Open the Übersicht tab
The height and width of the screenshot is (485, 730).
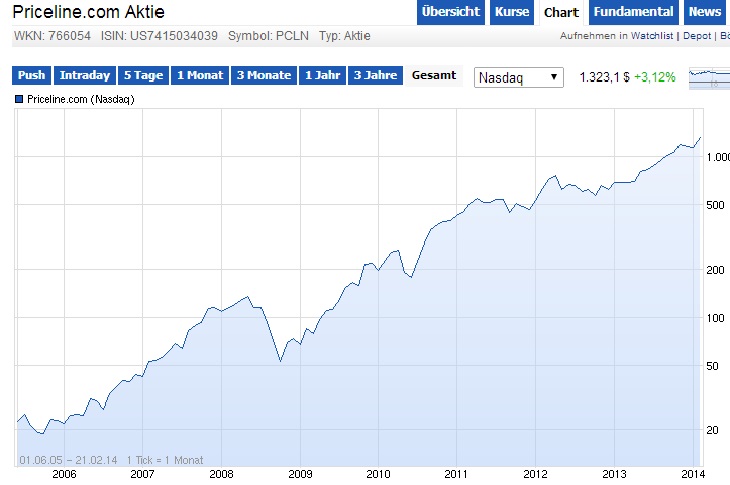point(450,12)
